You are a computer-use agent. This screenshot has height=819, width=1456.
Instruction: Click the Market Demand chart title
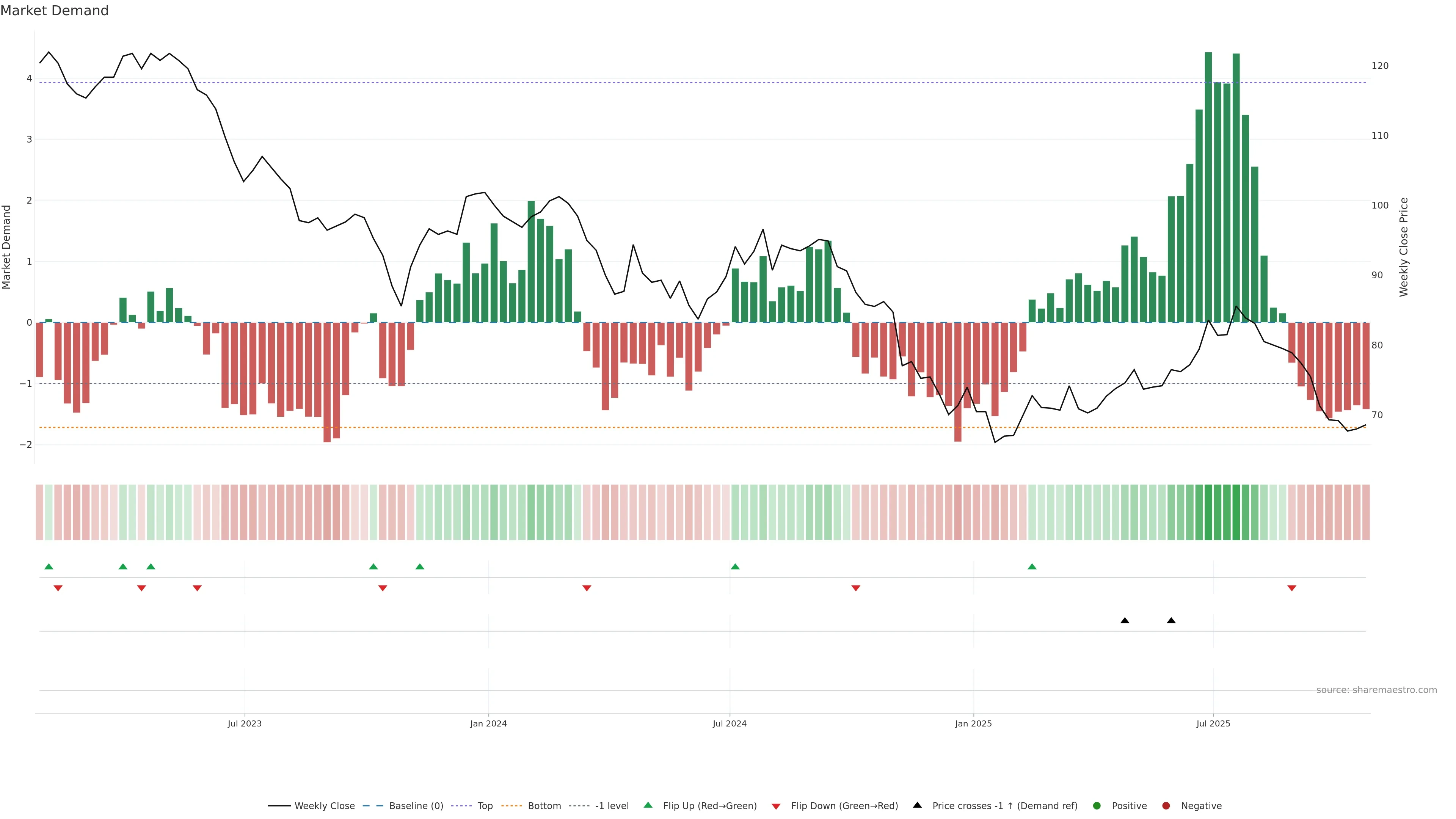[x=54, y=11]
